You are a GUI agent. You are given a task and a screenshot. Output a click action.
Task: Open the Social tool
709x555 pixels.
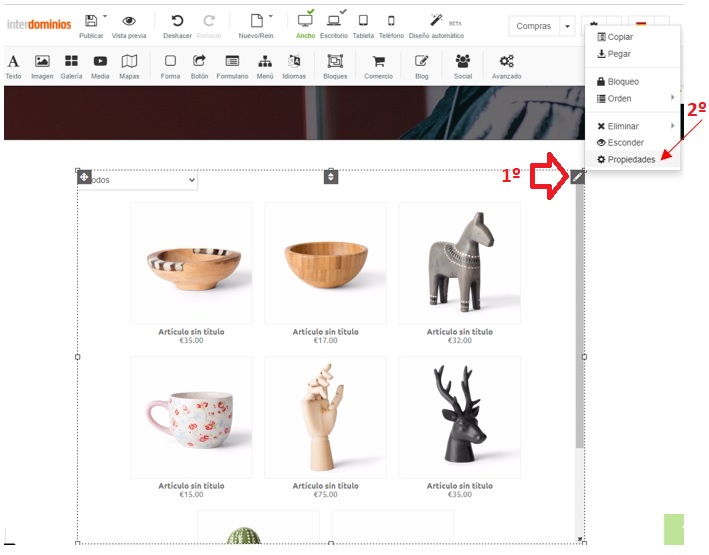[463, 66]
